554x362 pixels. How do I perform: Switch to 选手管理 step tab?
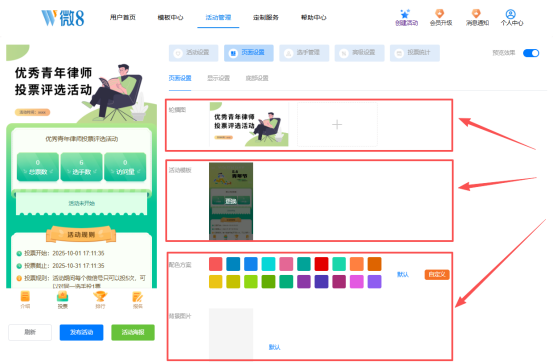(x=304, y=53)
